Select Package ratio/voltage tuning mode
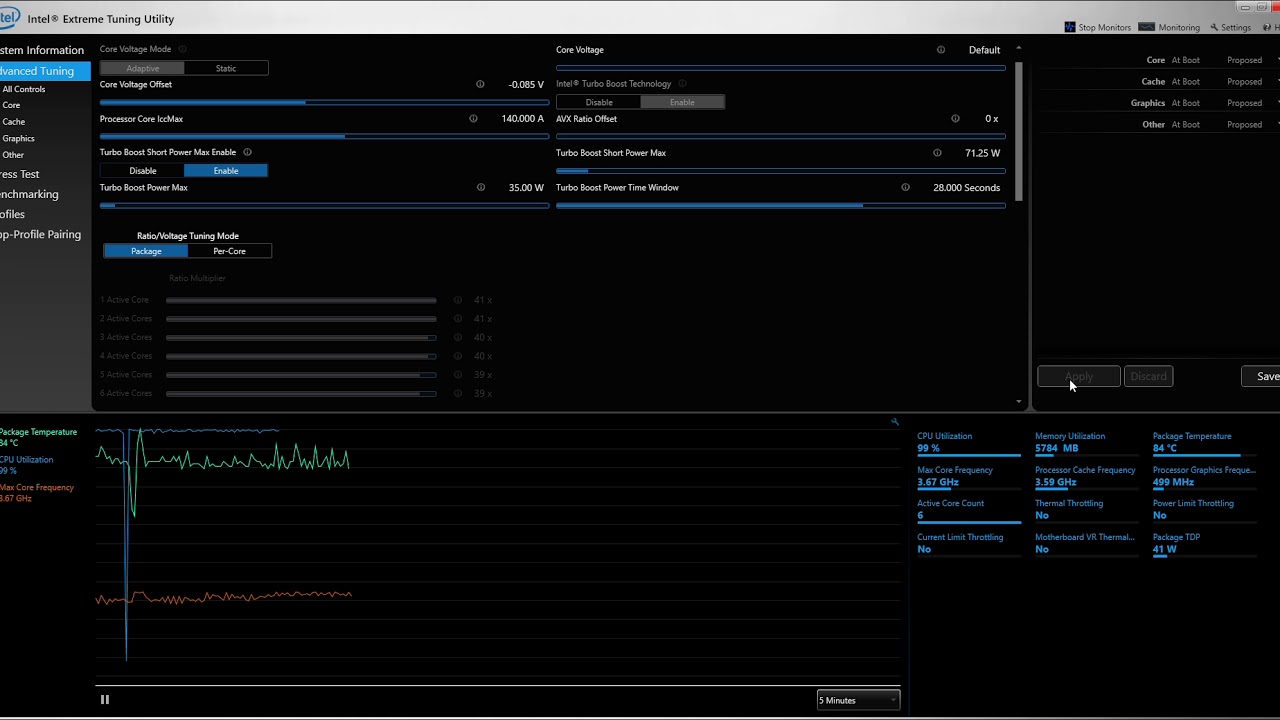This screenshot has width=1280, height=720. click(146, 251)
